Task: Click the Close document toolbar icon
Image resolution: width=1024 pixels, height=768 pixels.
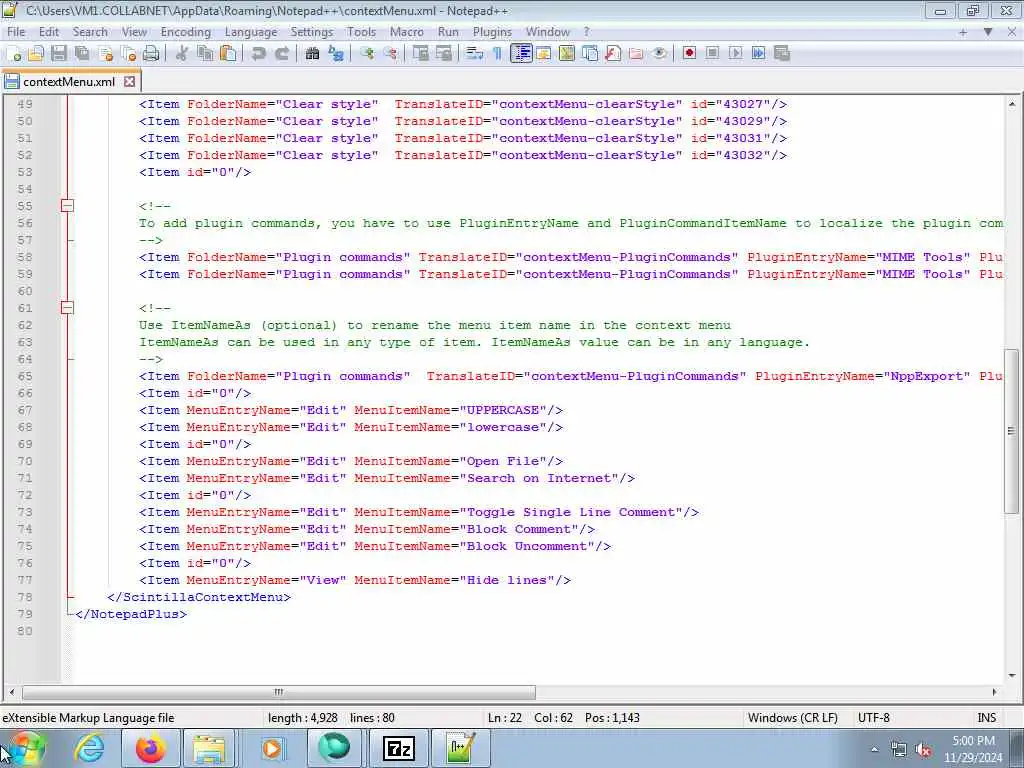Action: [x=106, y=54]
